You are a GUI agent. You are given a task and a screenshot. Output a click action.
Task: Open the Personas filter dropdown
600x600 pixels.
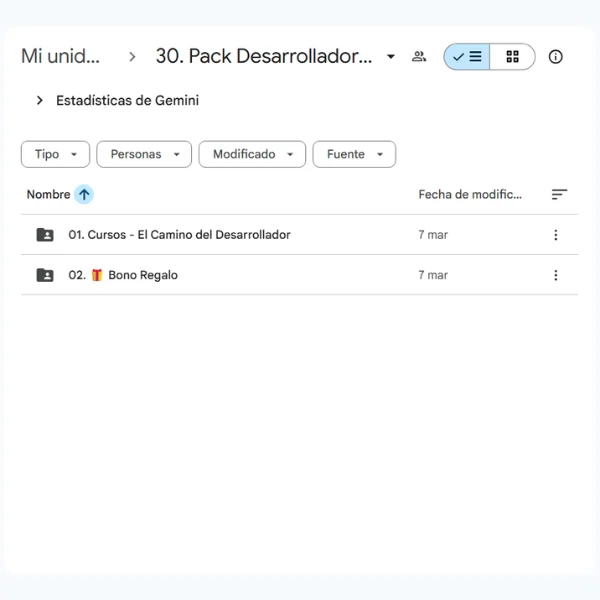point(144,154)
